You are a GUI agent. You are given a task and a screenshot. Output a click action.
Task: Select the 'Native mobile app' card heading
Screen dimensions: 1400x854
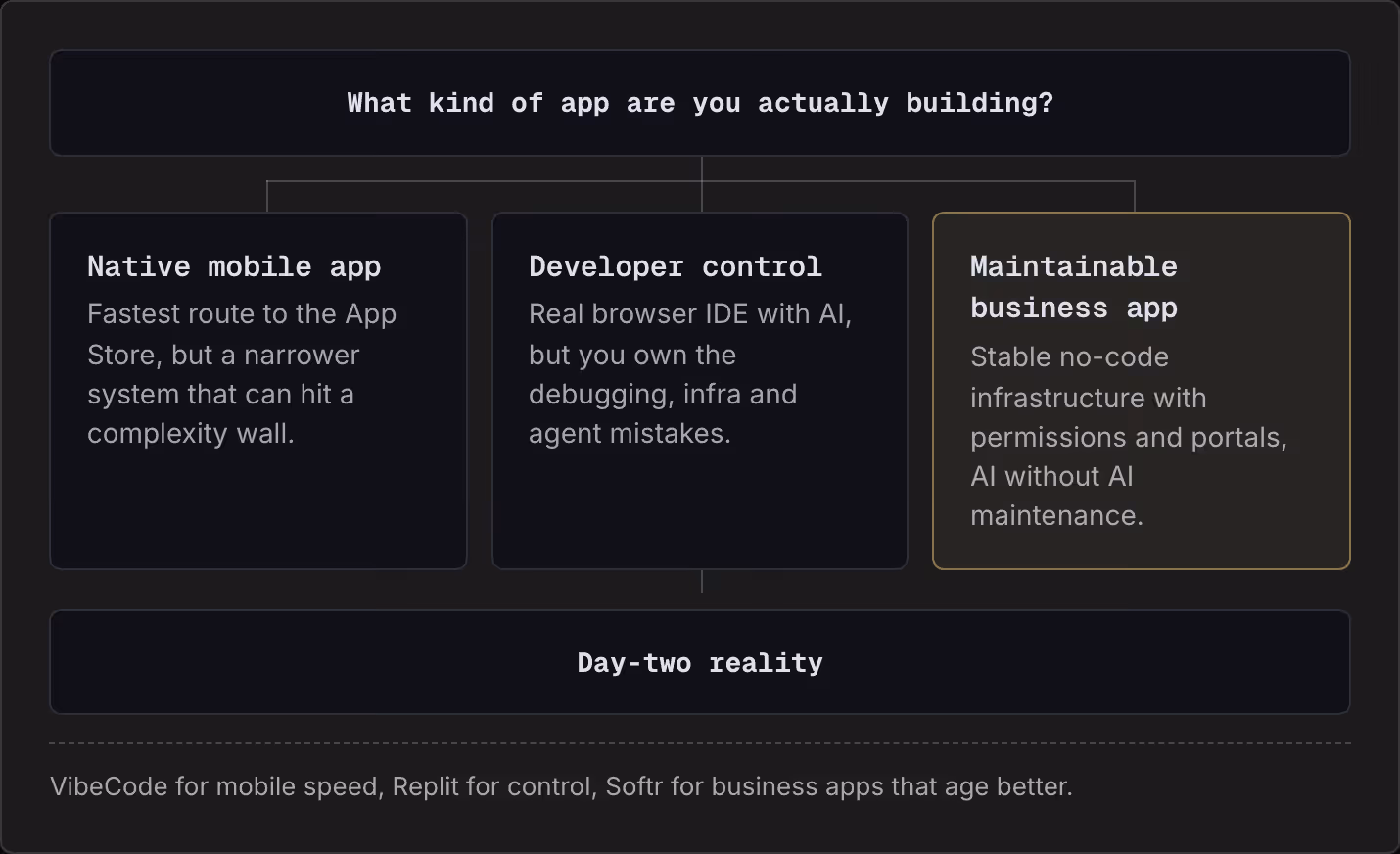(x=234, y=266)
